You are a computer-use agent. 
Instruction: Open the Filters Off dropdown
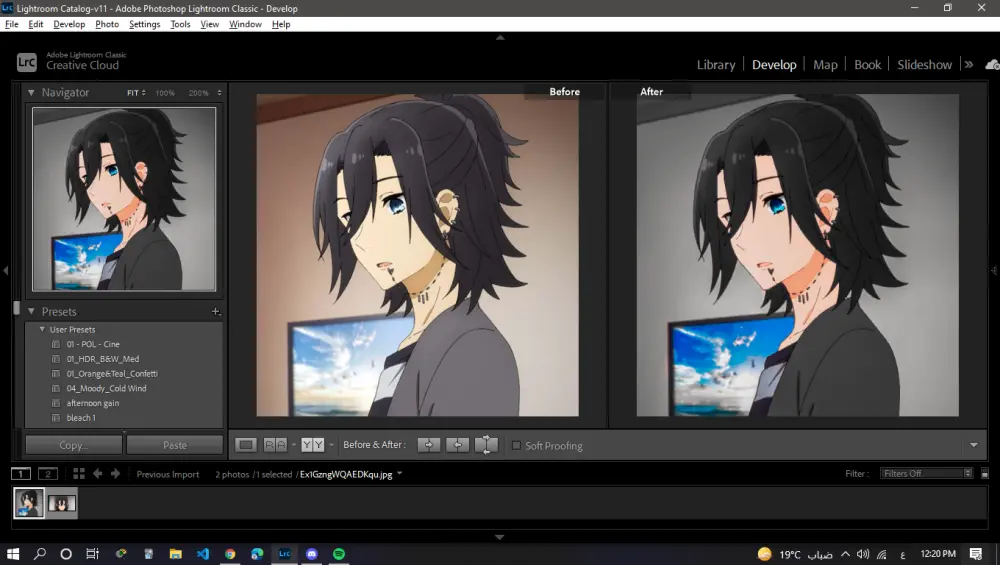(926, 474)
